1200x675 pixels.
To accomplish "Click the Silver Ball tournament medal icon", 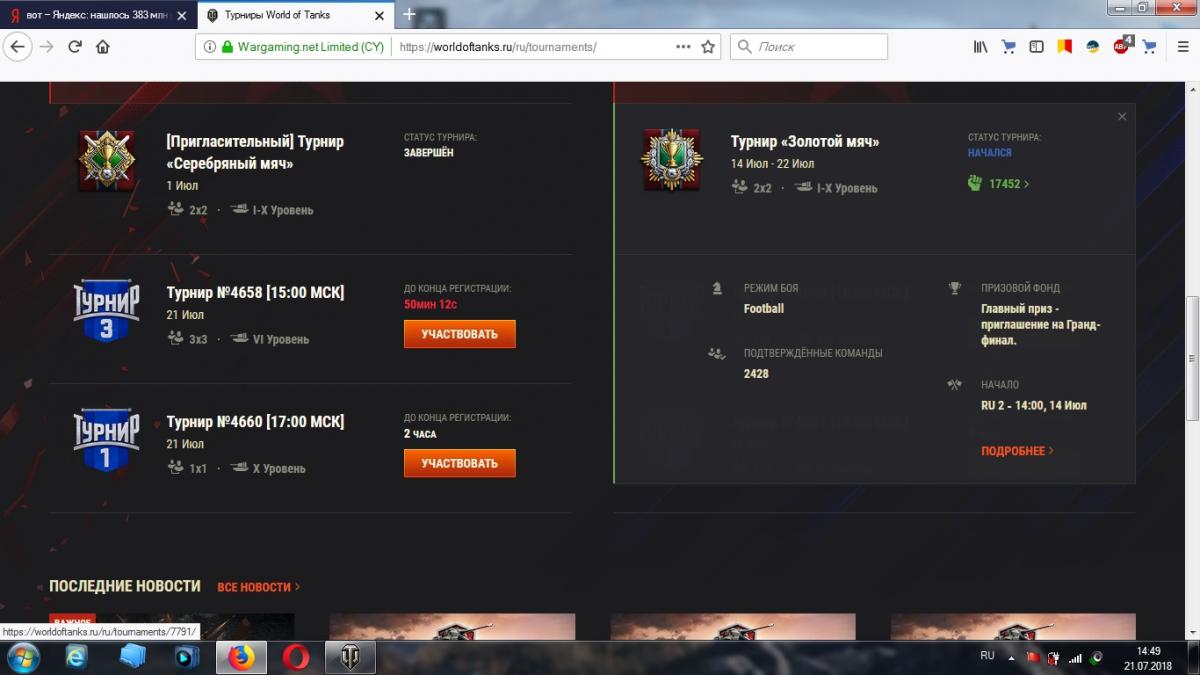I will [106, 161].
